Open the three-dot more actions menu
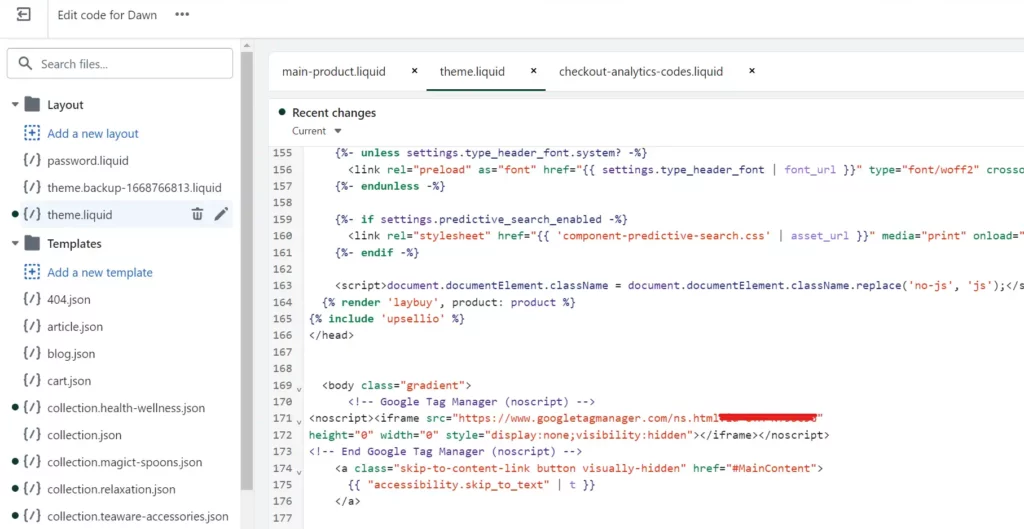Screen dimensions: 1024x529 182,14
